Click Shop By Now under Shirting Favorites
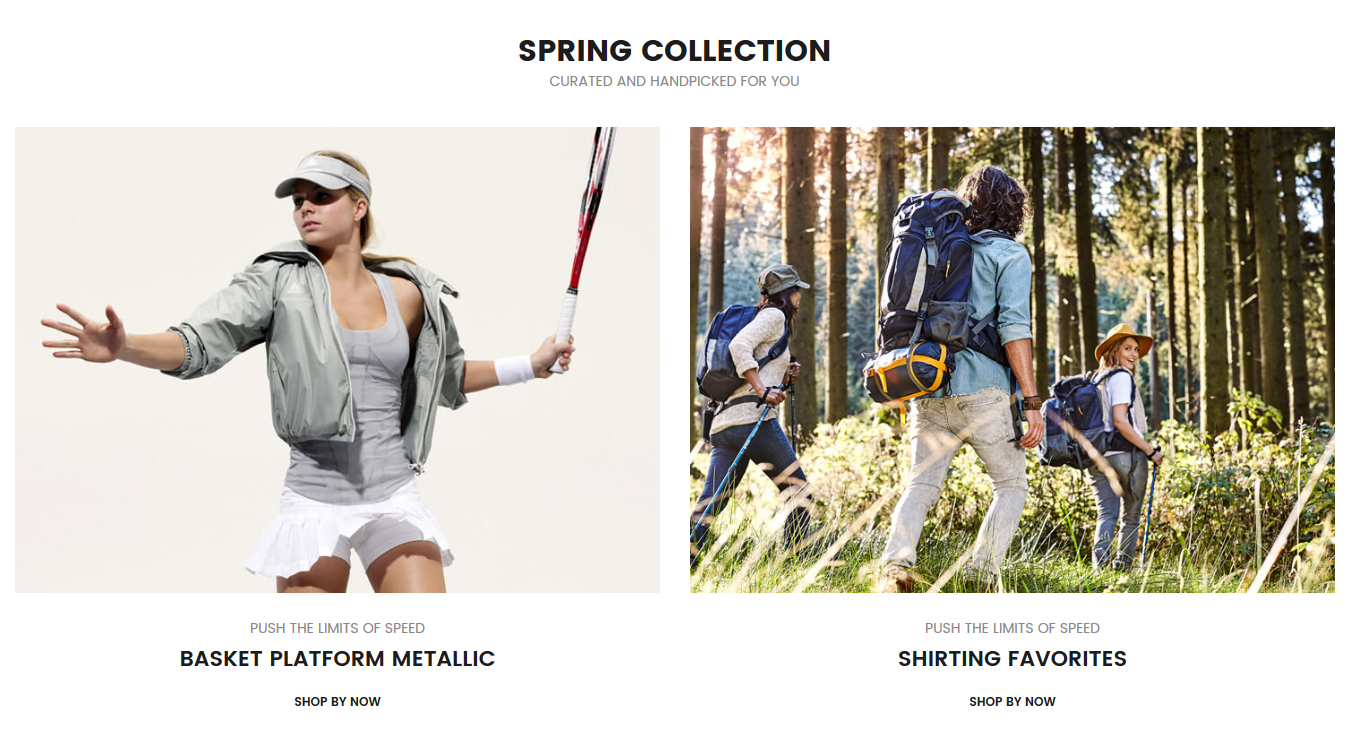1348x735 pixels. coord(1012,702)
